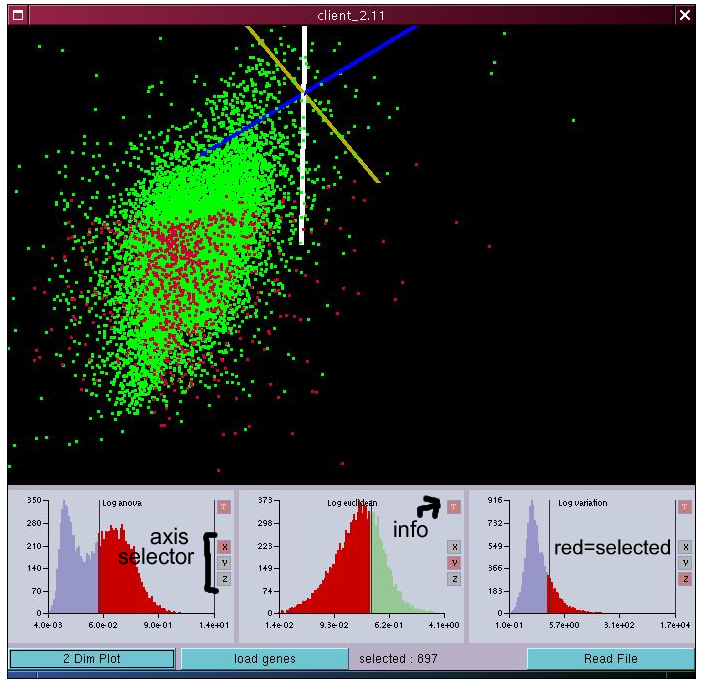Click the info button on Log euclidean histogram
Screen dimensions: 715x694
pyautogui.click(x=454, y=507)
